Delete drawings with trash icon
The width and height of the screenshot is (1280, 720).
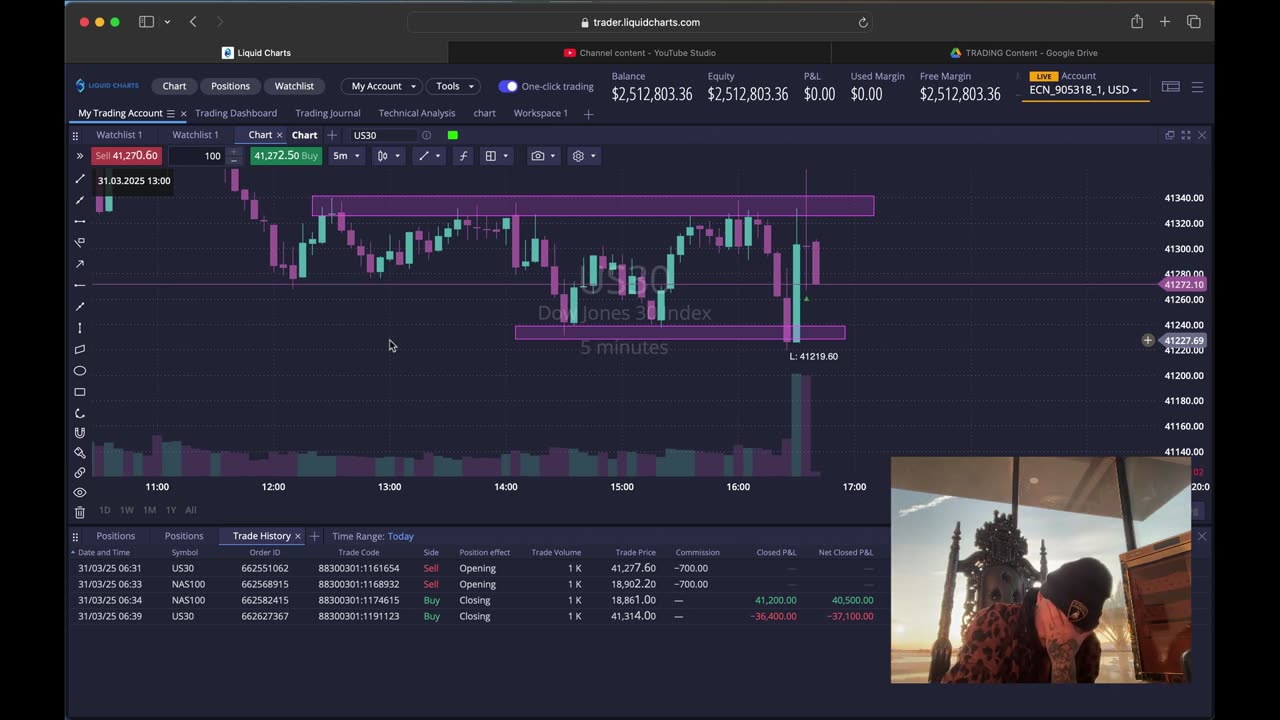click(x=80, y=512)
